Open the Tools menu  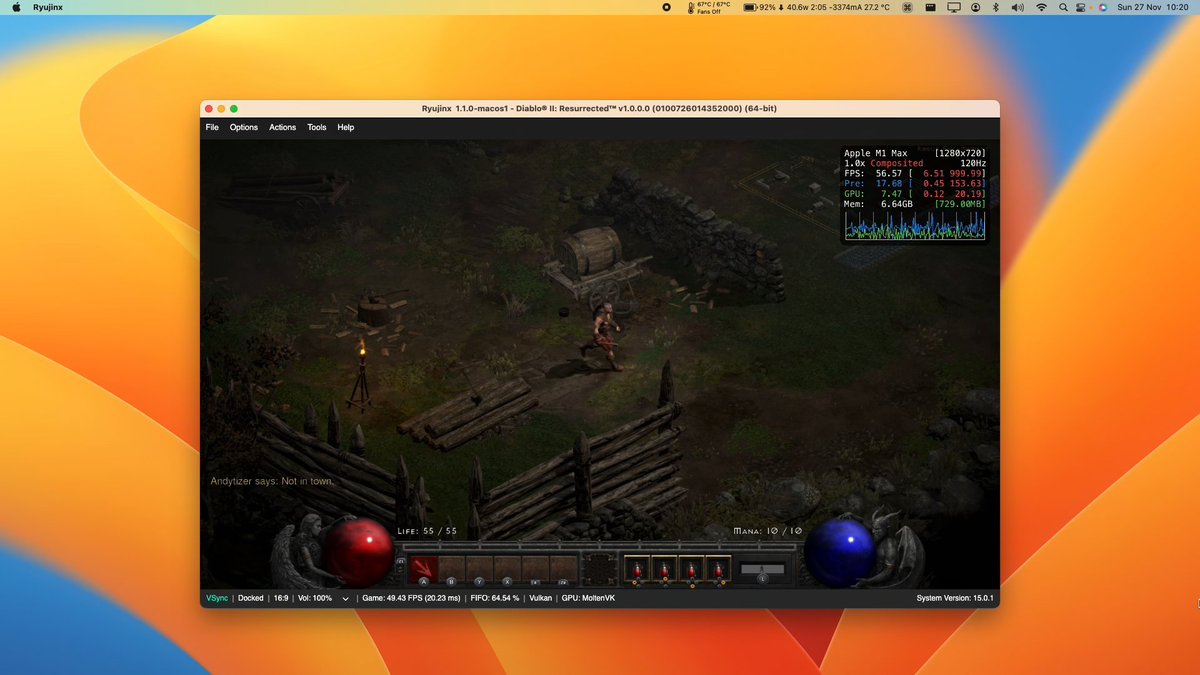pyautogui.click(x=317, y=127)
